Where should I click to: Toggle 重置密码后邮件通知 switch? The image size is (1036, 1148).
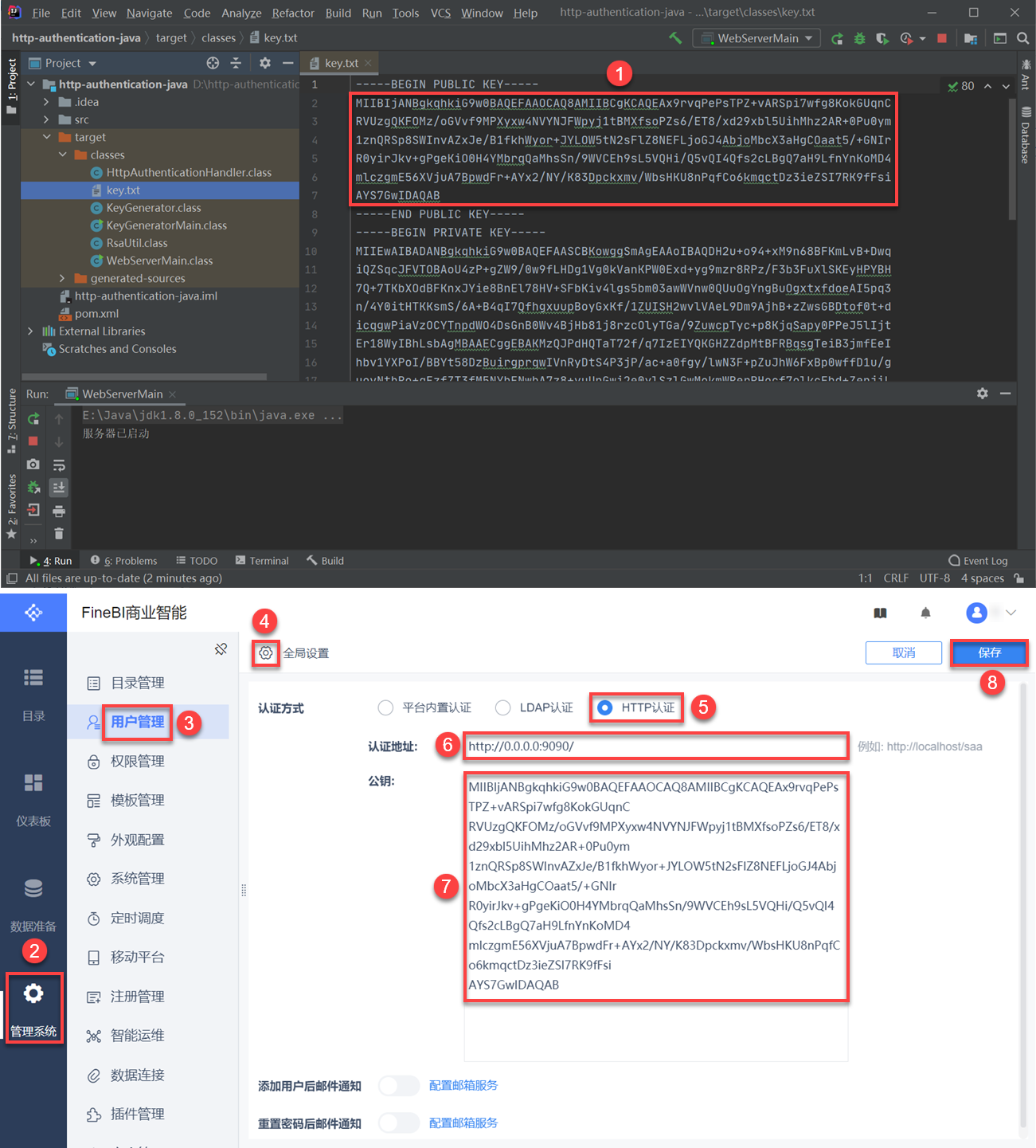399,1123
